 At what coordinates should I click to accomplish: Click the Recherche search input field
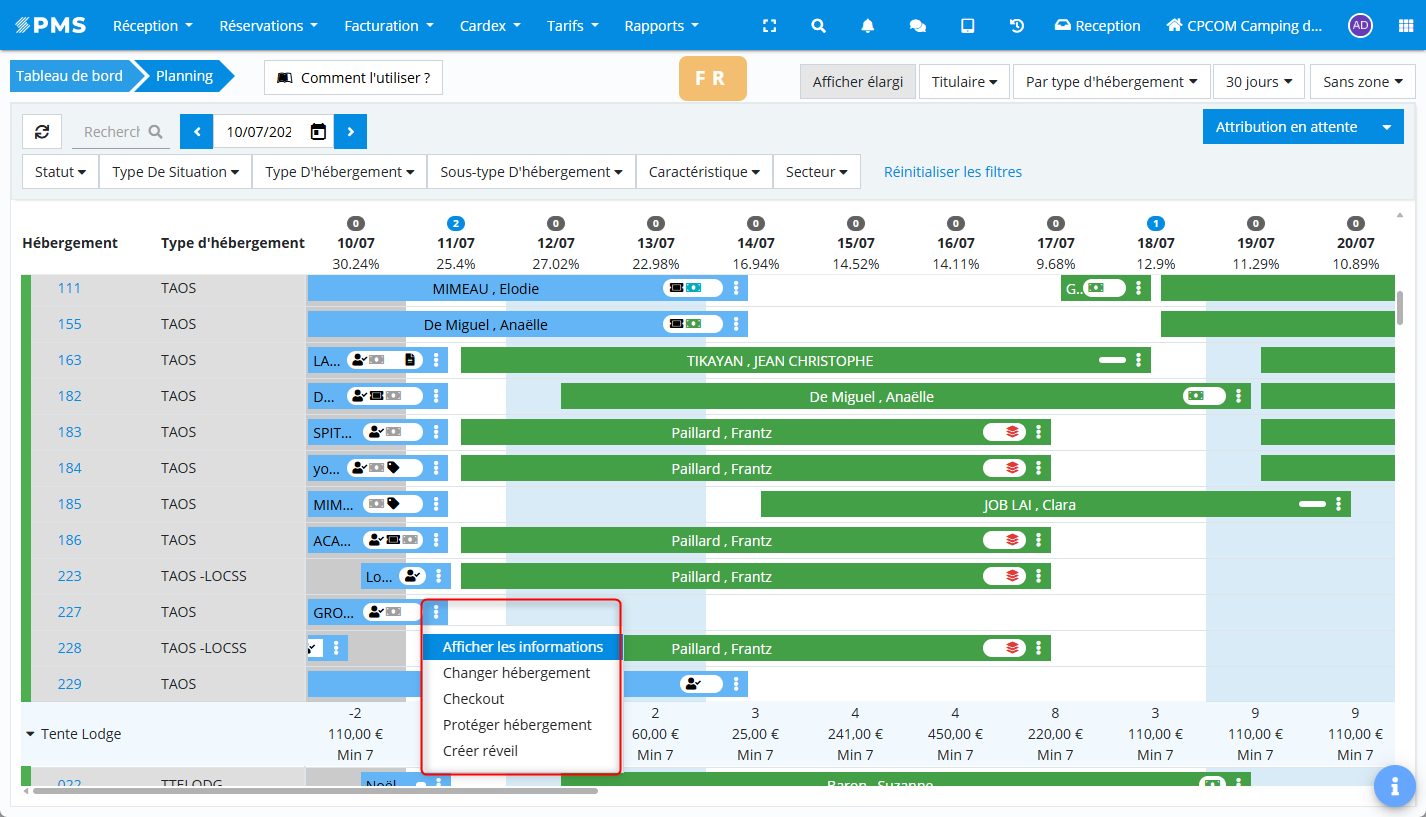pos(112,132)
